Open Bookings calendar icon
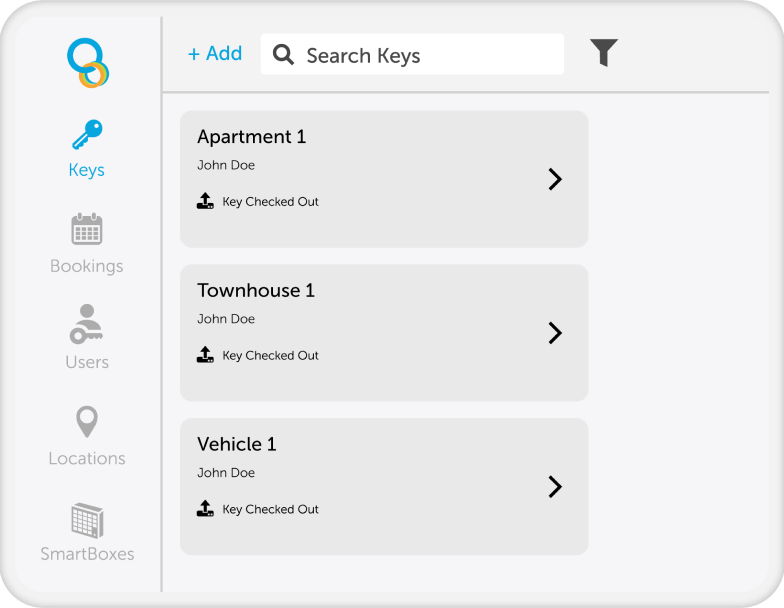 (x=86, y=229)
